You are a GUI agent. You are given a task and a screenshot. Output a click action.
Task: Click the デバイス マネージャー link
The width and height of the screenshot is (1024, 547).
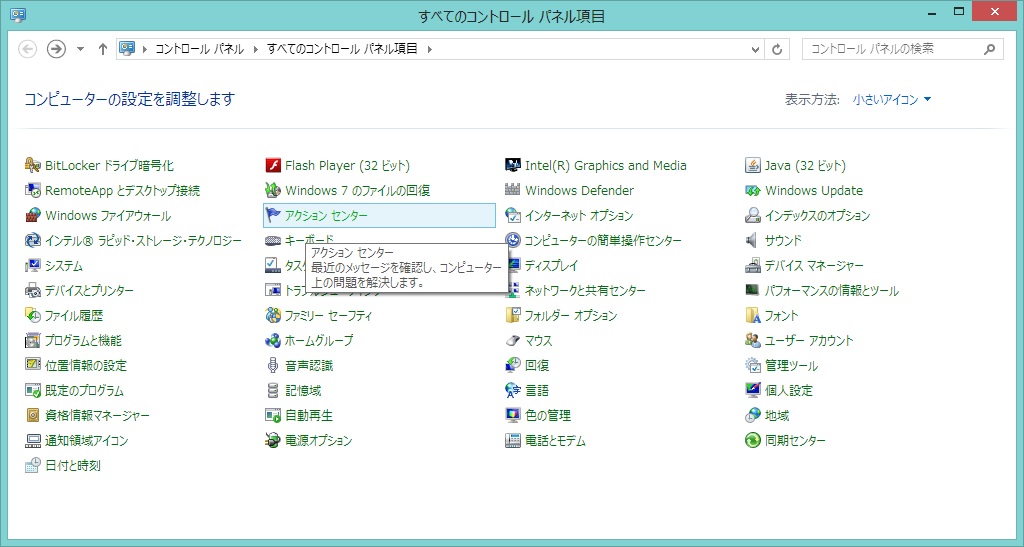[x=814, y=266]
